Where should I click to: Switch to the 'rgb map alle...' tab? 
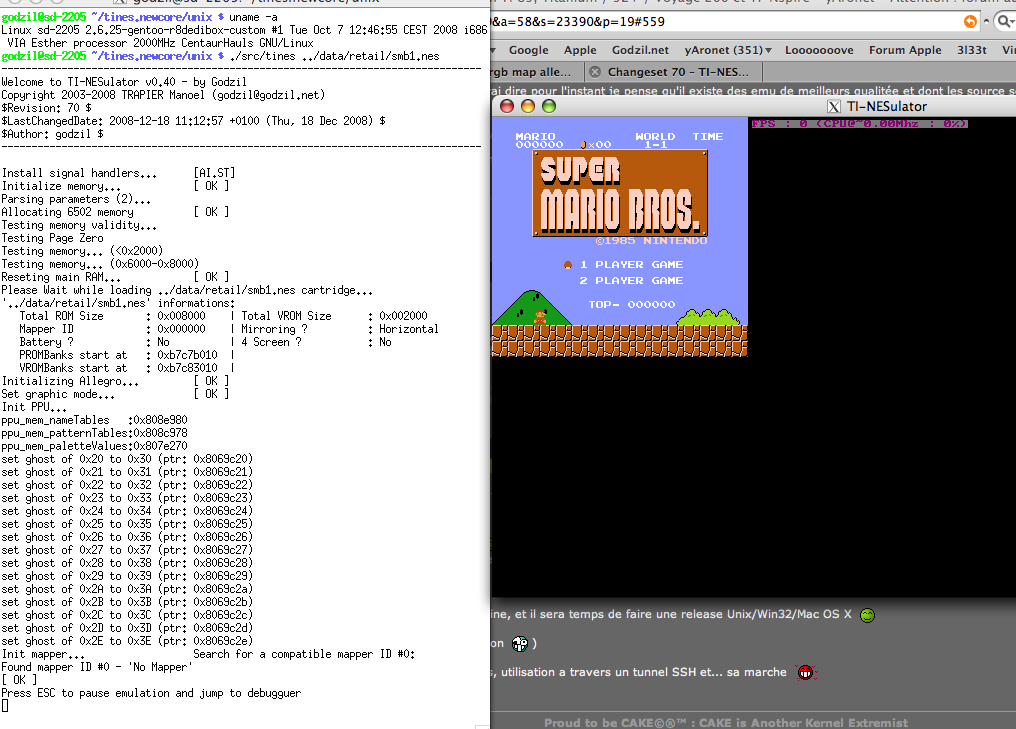tap(532, 72)
